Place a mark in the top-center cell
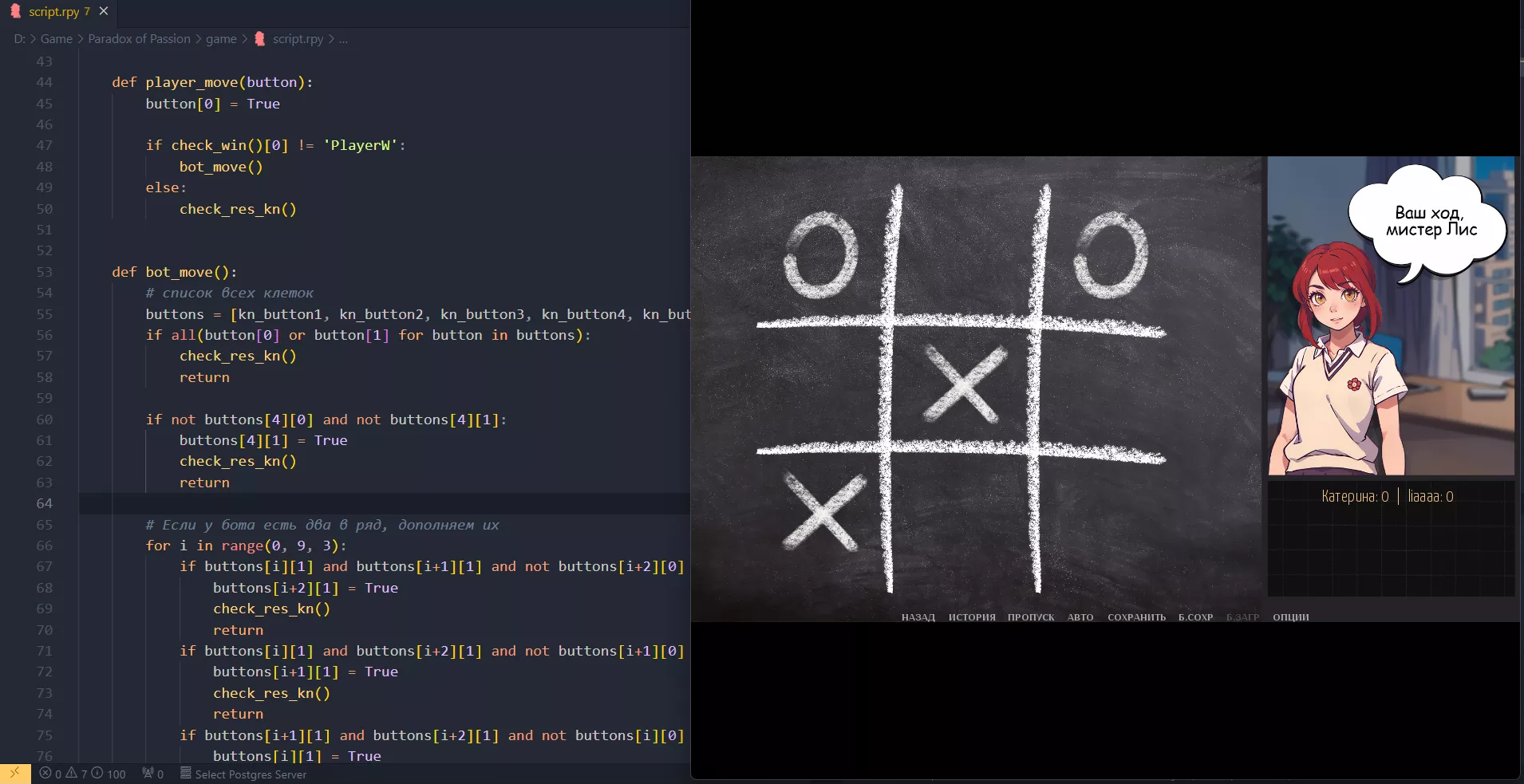The image size is (1524, 784). 964,255
